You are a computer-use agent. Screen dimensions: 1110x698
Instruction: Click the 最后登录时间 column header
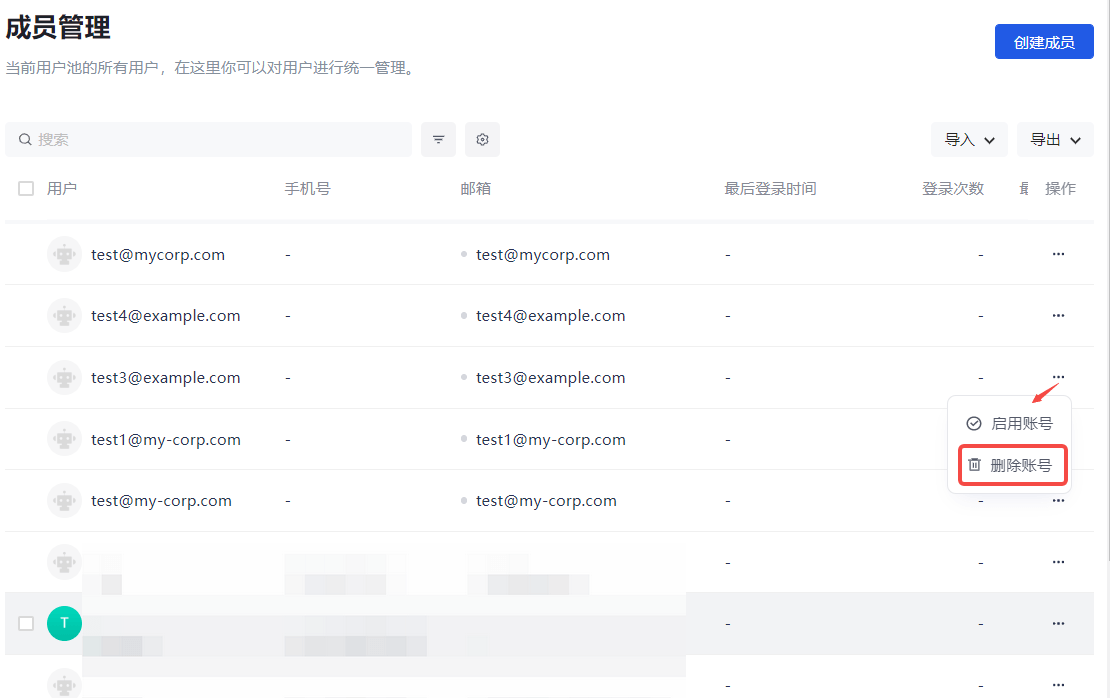pos(770,188)
